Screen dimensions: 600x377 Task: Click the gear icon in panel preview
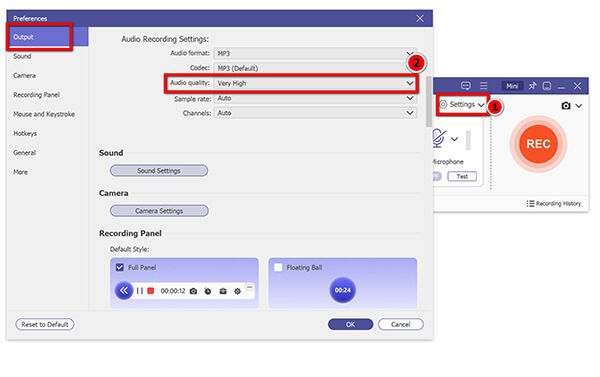click(237, 291)
